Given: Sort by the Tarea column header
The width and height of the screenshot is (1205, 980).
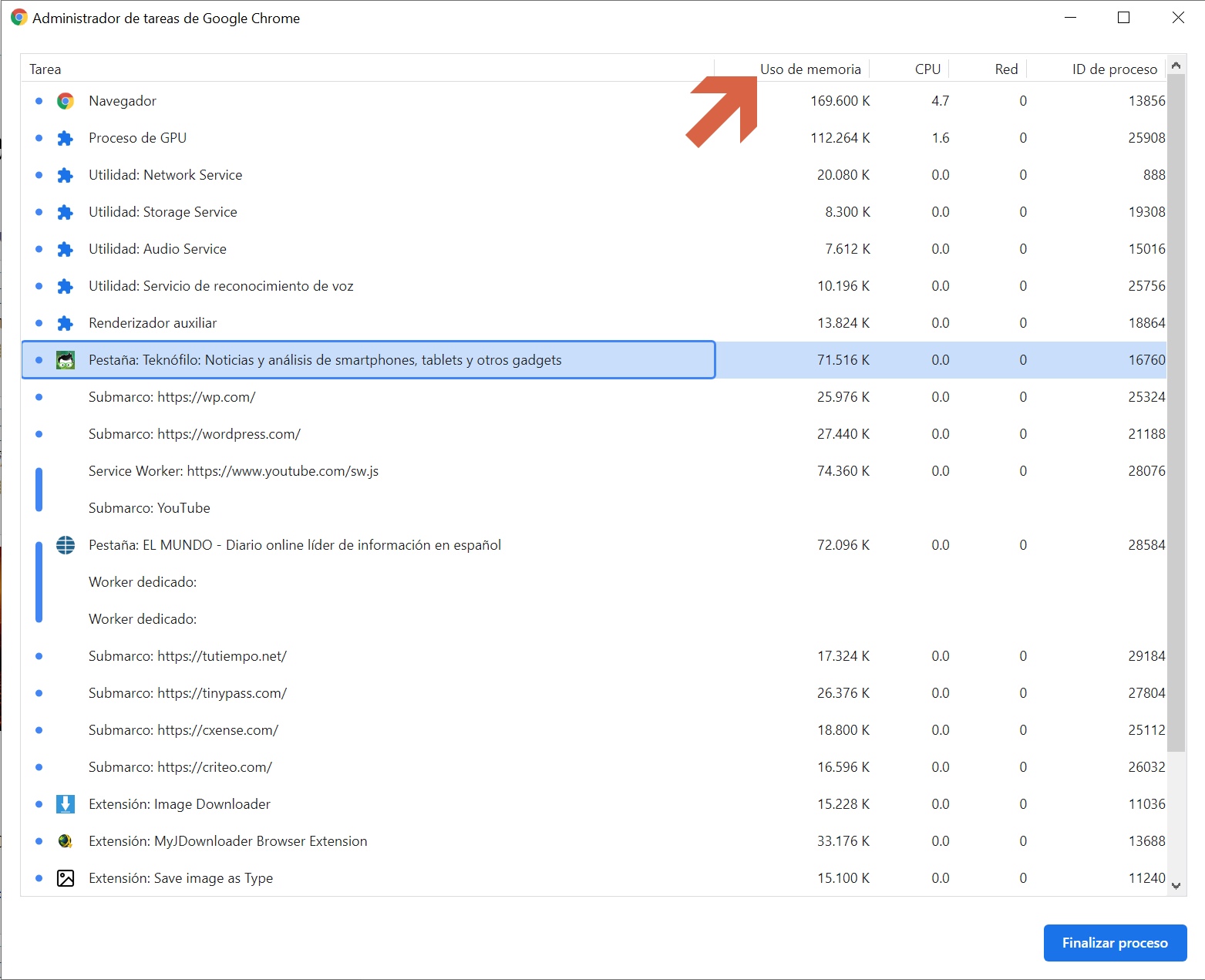Looking at the screenshot, I should tap(368, 69).
